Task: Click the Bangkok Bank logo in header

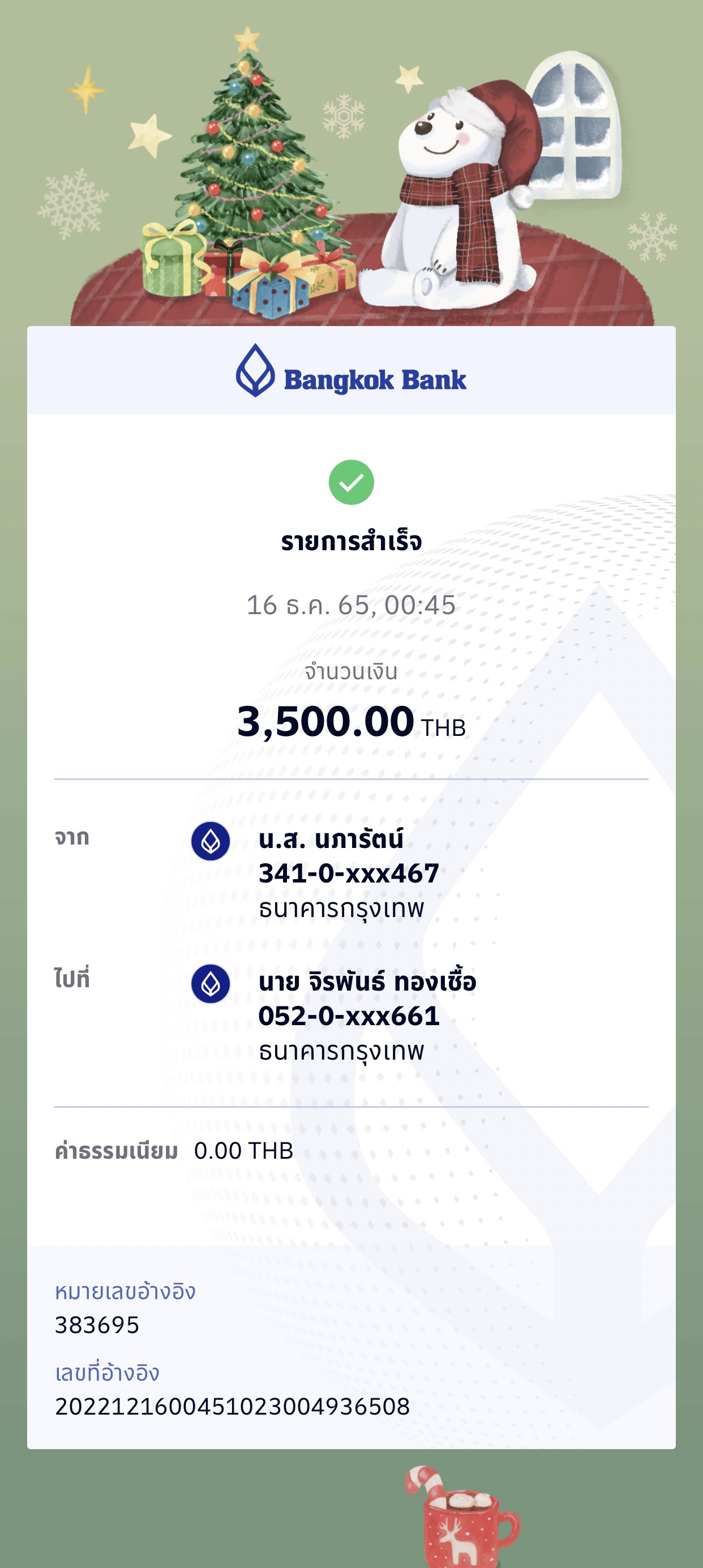Action: click(351, 371)
